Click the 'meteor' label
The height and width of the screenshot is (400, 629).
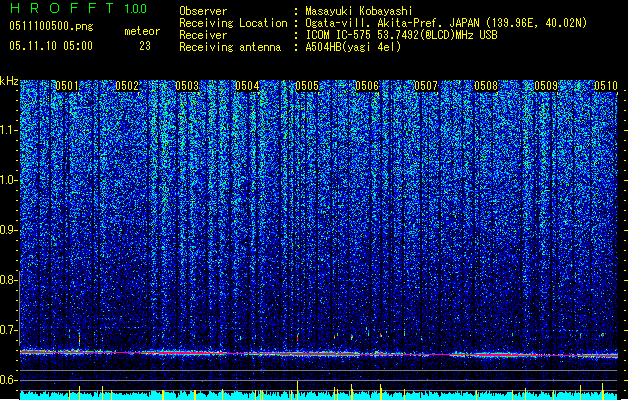pyautogui.click(x=142, y=31)
